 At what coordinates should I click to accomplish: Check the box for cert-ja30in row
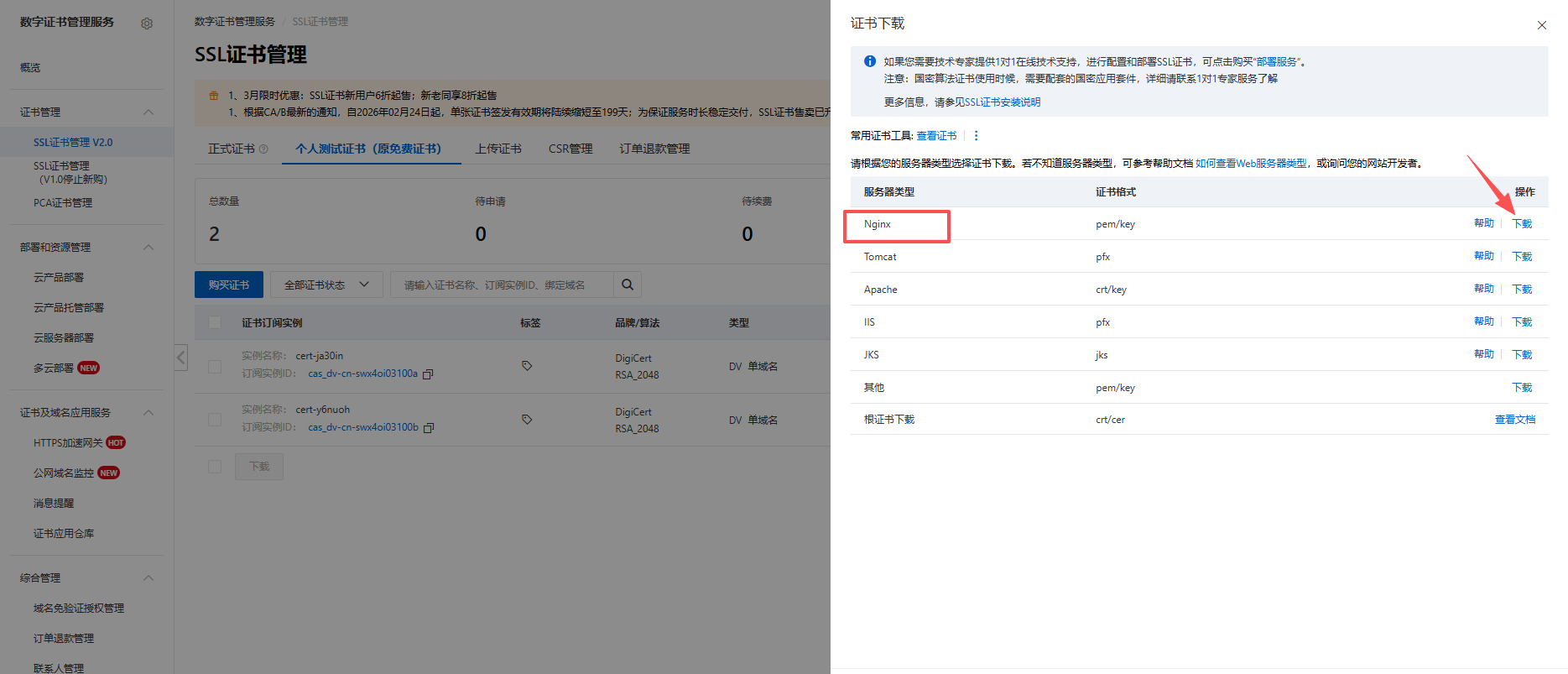(x=215, y=367)
